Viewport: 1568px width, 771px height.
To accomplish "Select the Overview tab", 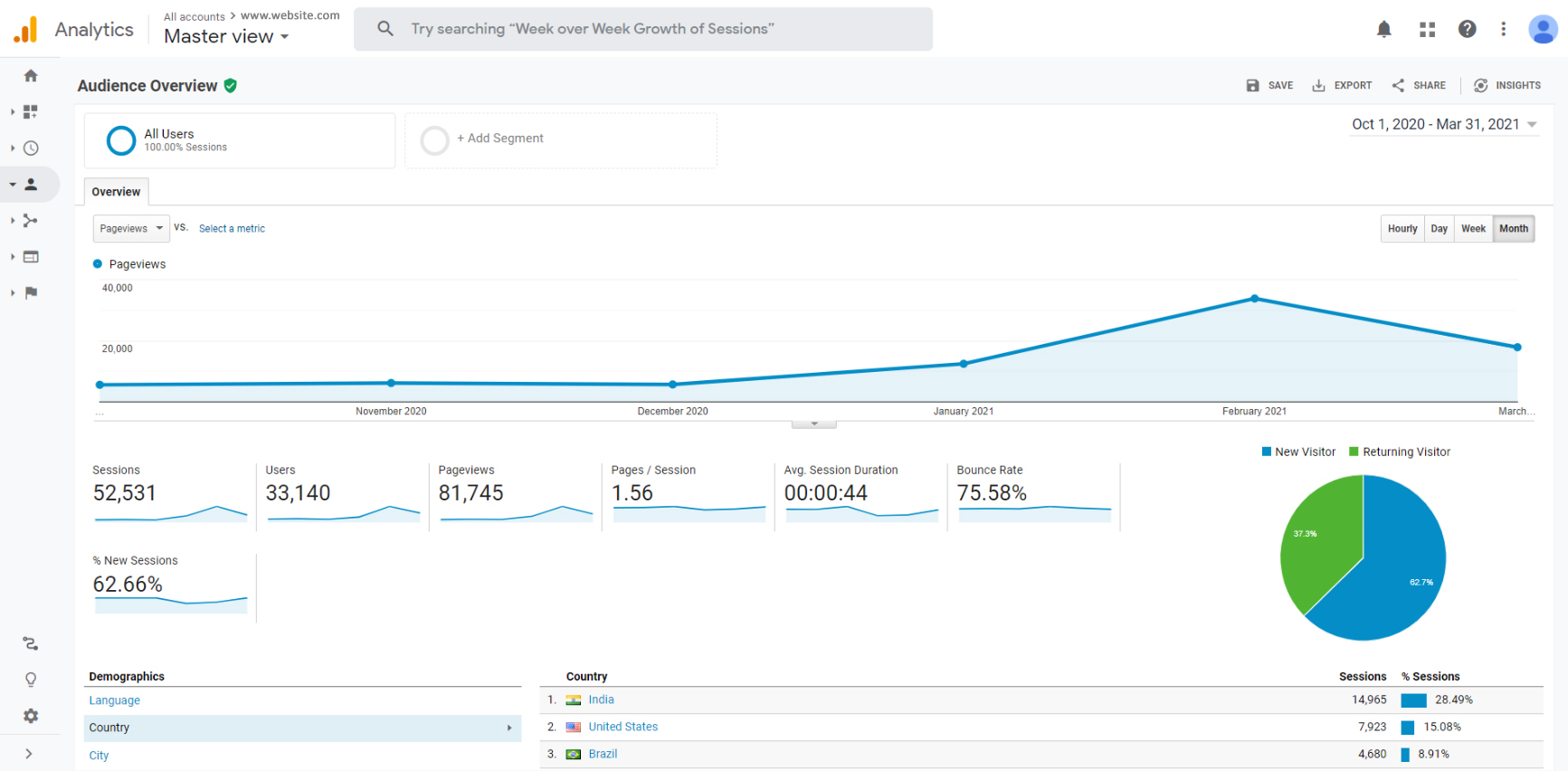I will coord(116,192).
